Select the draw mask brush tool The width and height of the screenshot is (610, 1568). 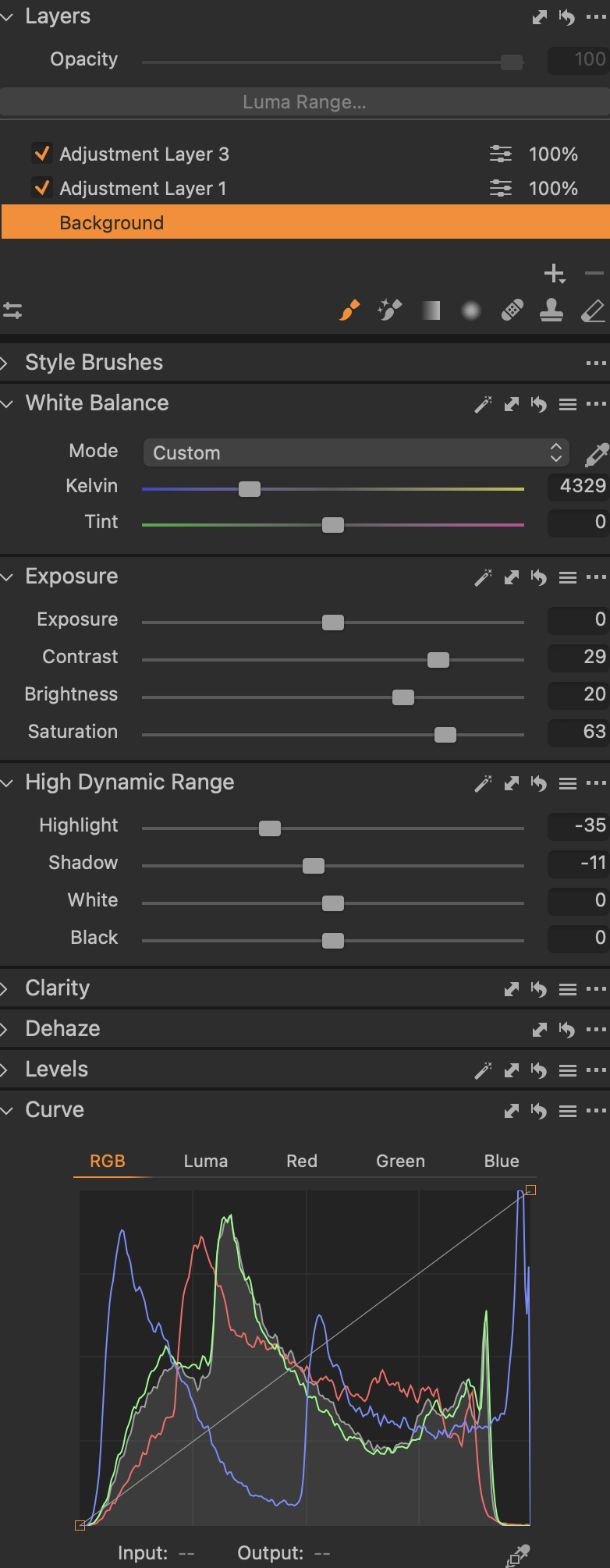(x=349, y=310)
